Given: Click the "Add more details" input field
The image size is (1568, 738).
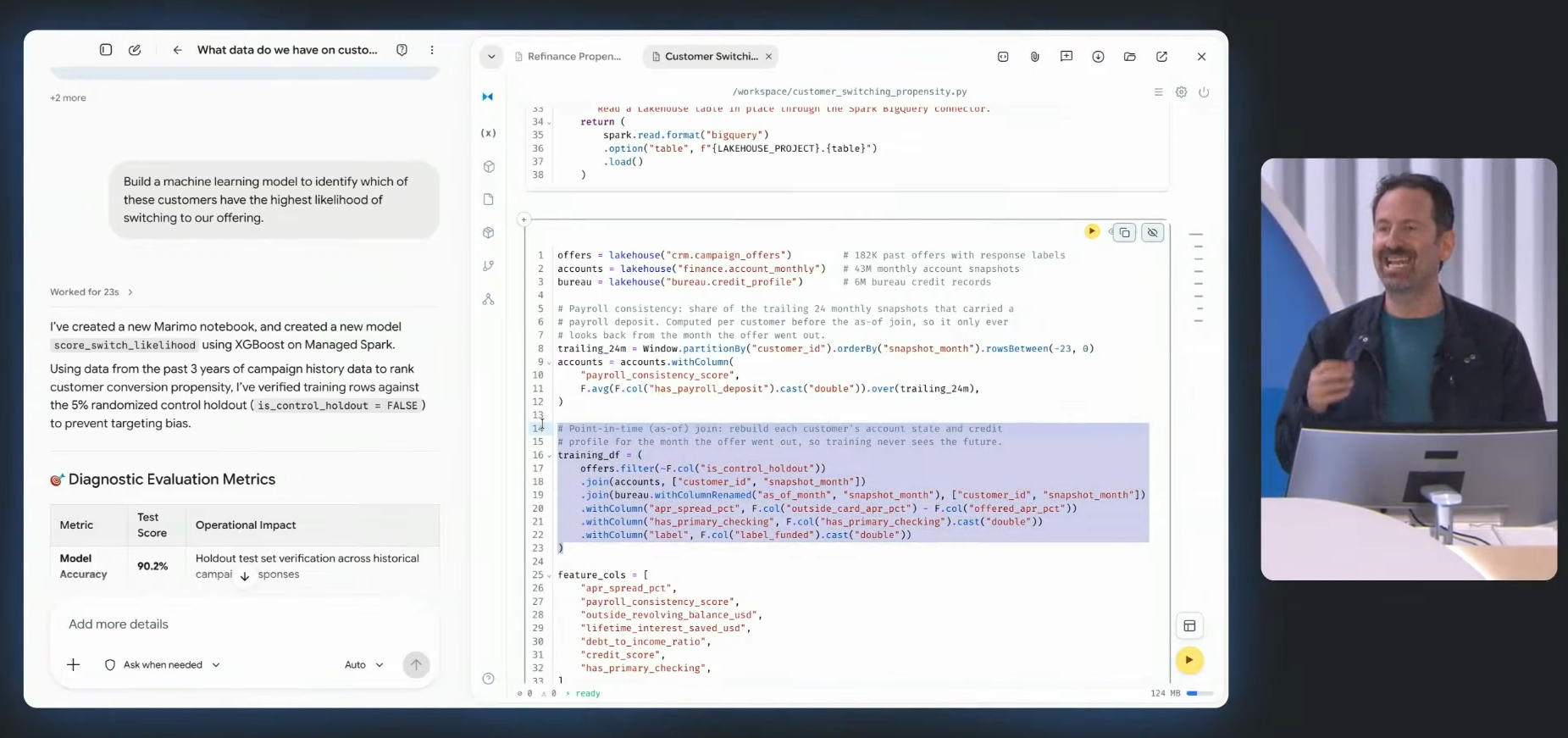Looking at the screenshot, I should point(244,624).
